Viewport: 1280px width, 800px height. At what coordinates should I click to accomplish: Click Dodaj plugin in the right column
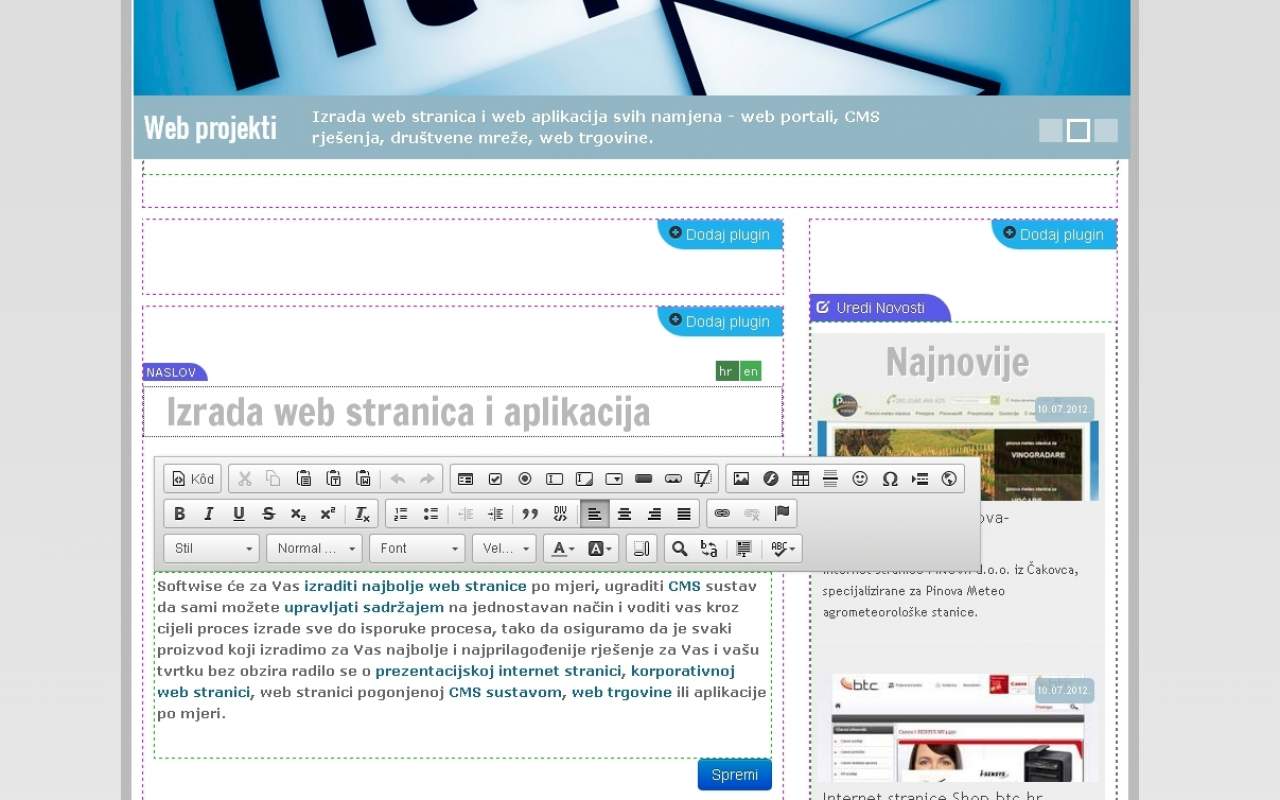pos(1054,234)
